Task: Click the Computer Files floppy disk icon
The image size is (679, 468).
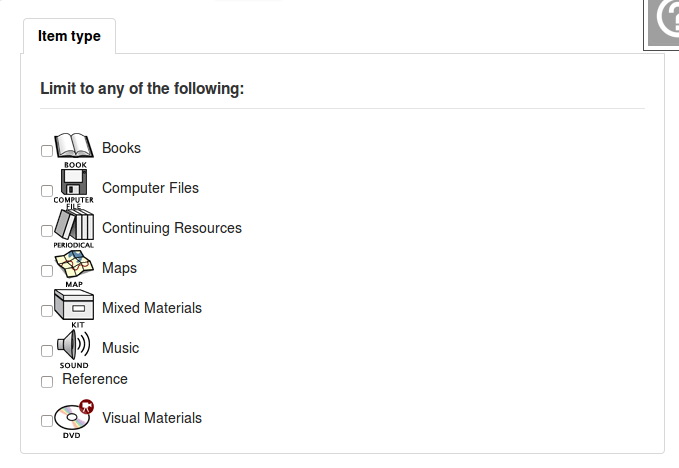Action: [74, 185]
